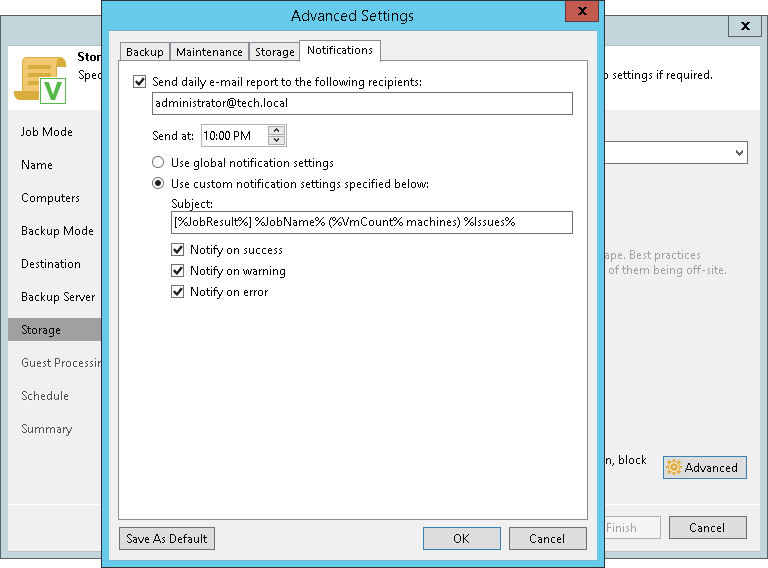The image size is (768, 568).
Task: Go to the Schedule wizard step
Action: [x=45, y=396]
